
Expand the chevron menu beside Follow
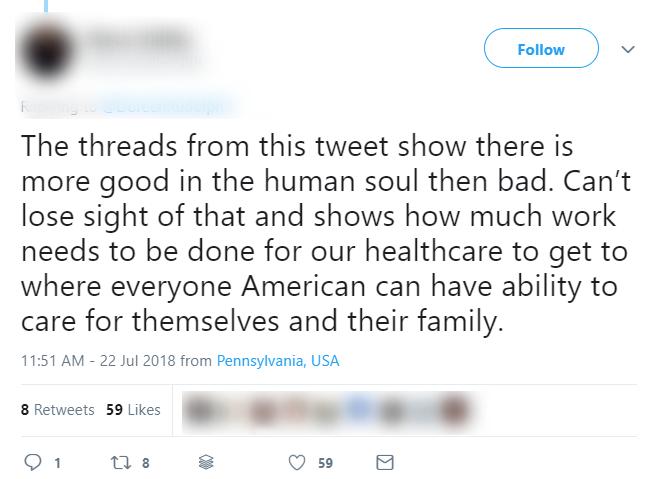coord(627,48)
